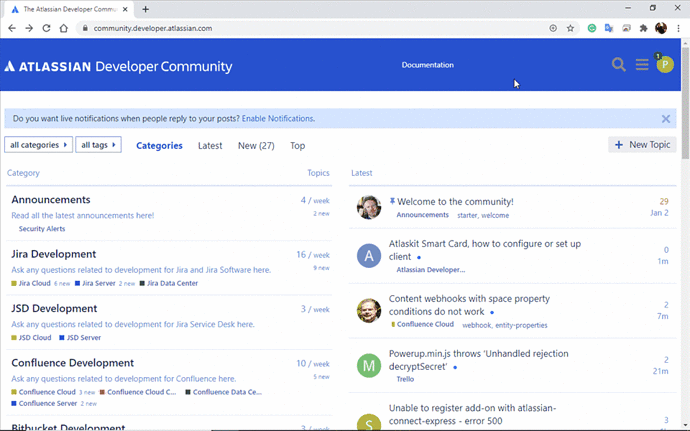Open the search magnifier icon
Viewport: 690px width, 431px height.
click(618, 65)
